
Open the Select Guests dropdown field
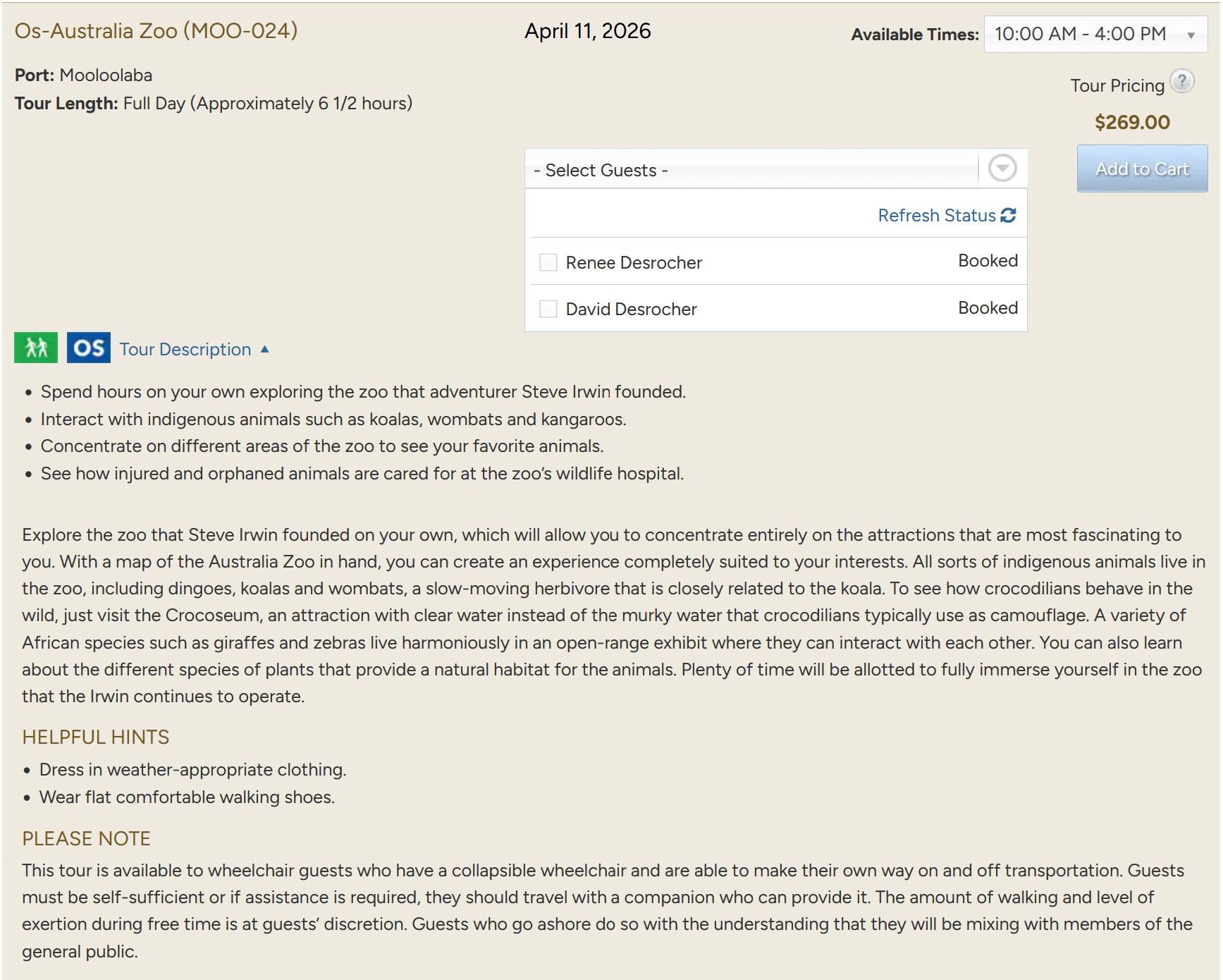coord(751,170)
